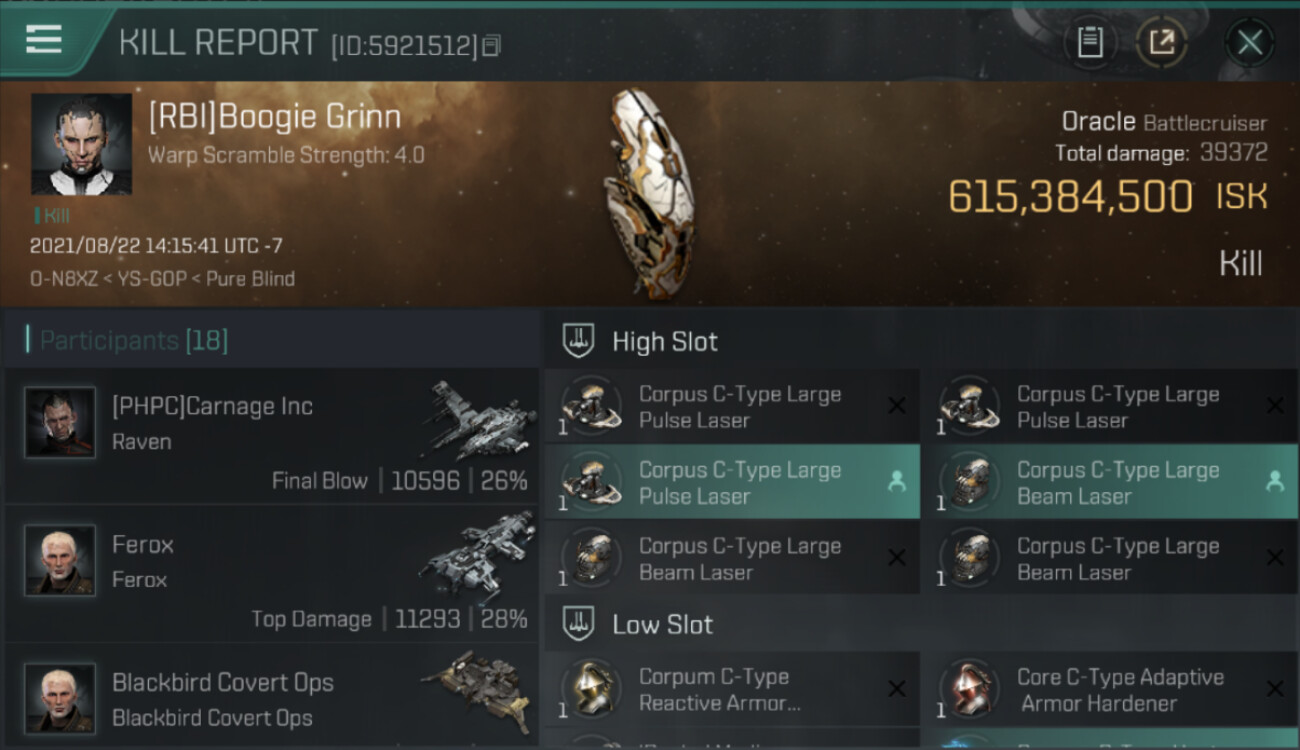1300x750 pixels.
Task: Collapse the High Slot section
Action: coord(640,341)
